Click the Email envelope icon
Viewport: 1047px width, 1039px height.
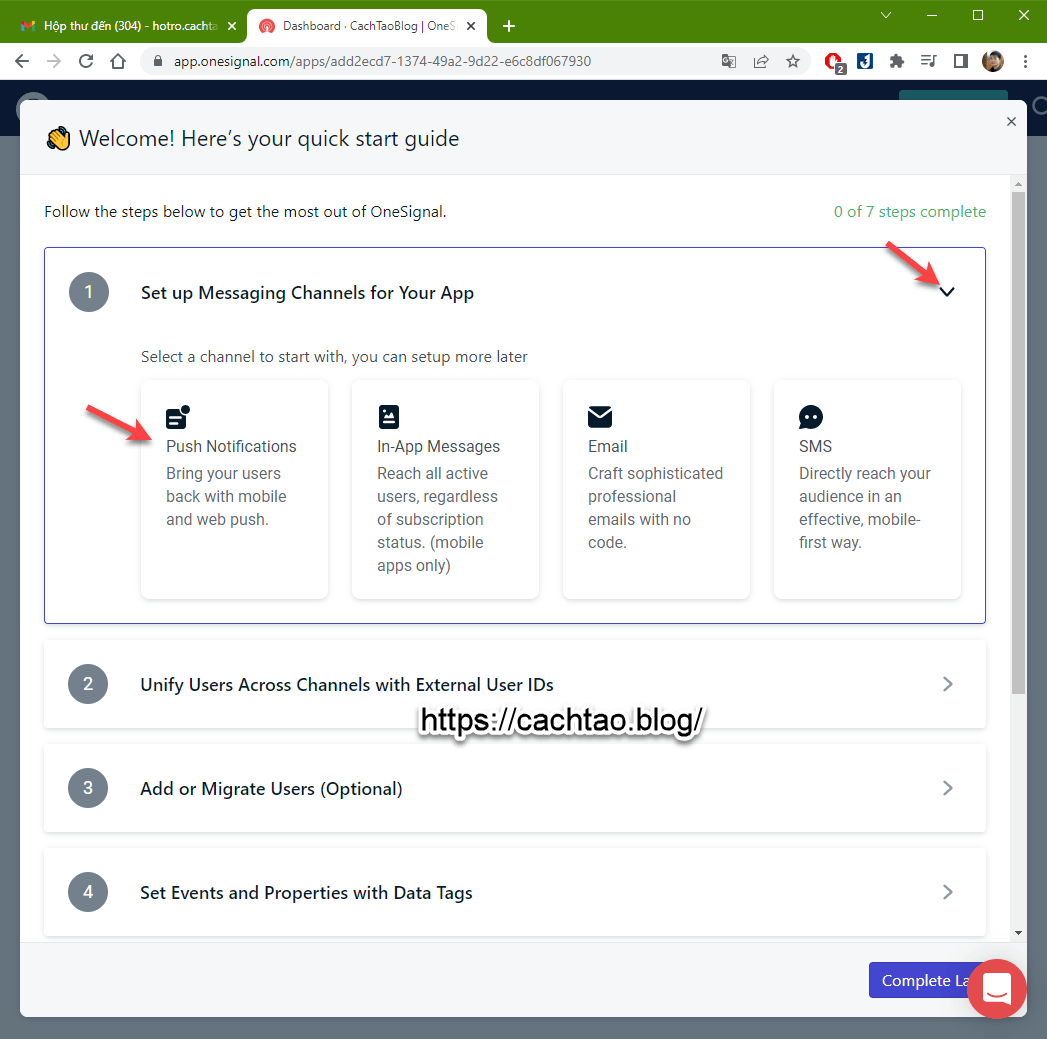point(600,417)
